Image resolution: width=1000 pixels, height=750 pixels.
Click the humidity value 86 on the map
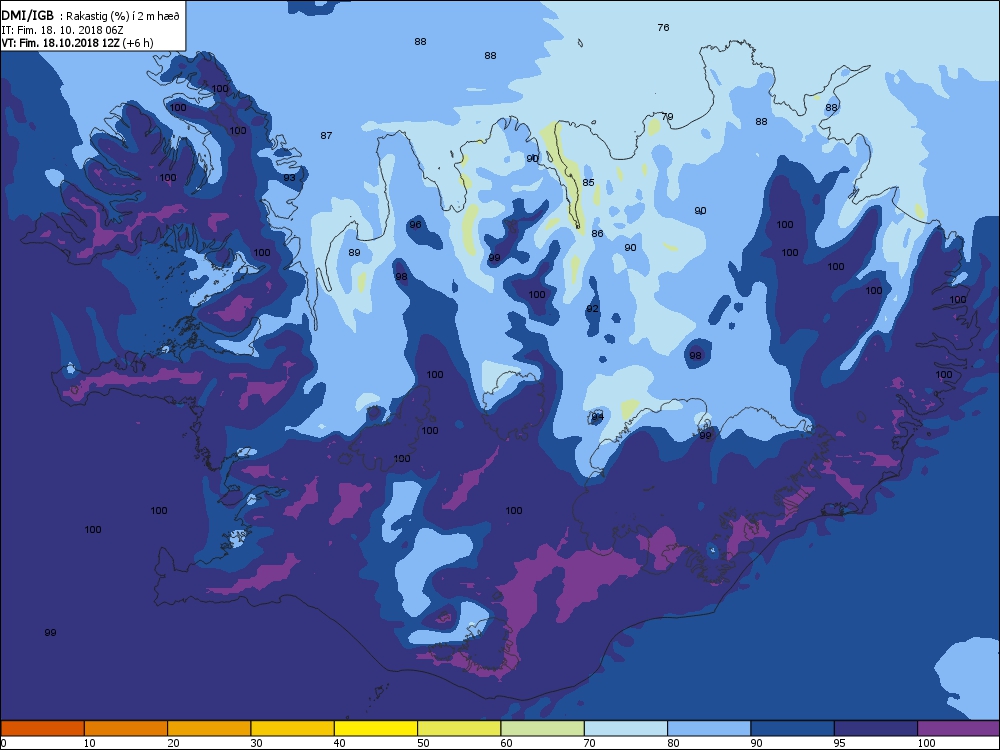(x=597, y=233)
